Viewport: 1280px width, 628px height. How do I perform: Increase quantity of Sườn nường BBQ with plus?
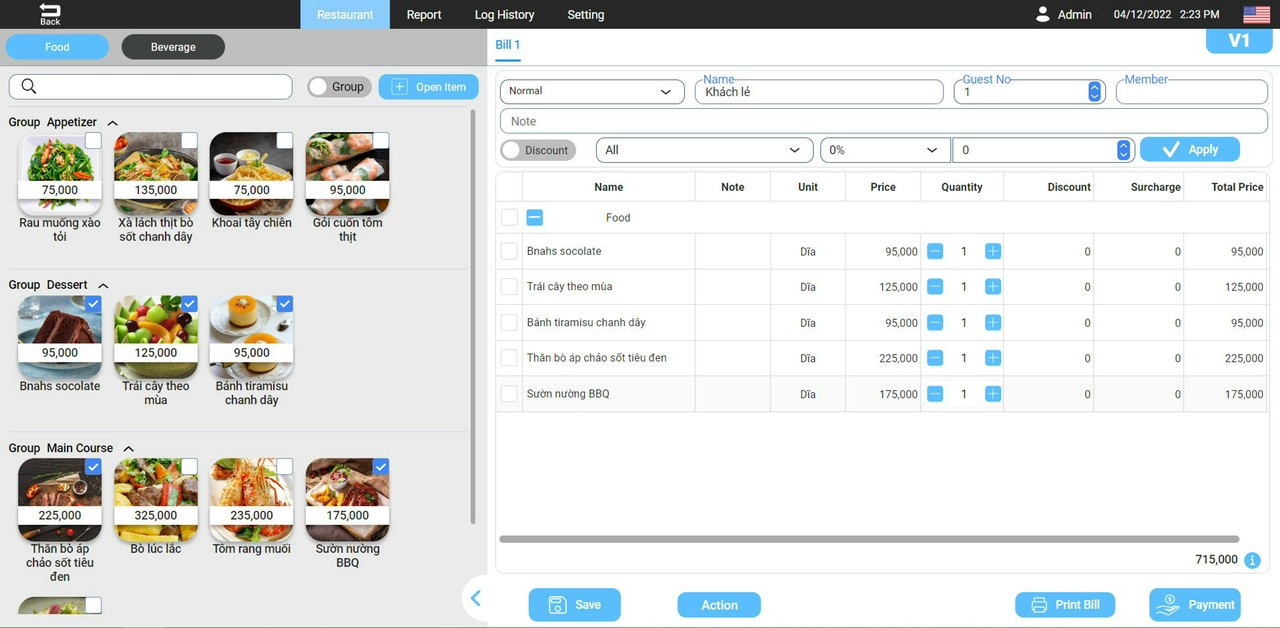(x=993, y=394)
